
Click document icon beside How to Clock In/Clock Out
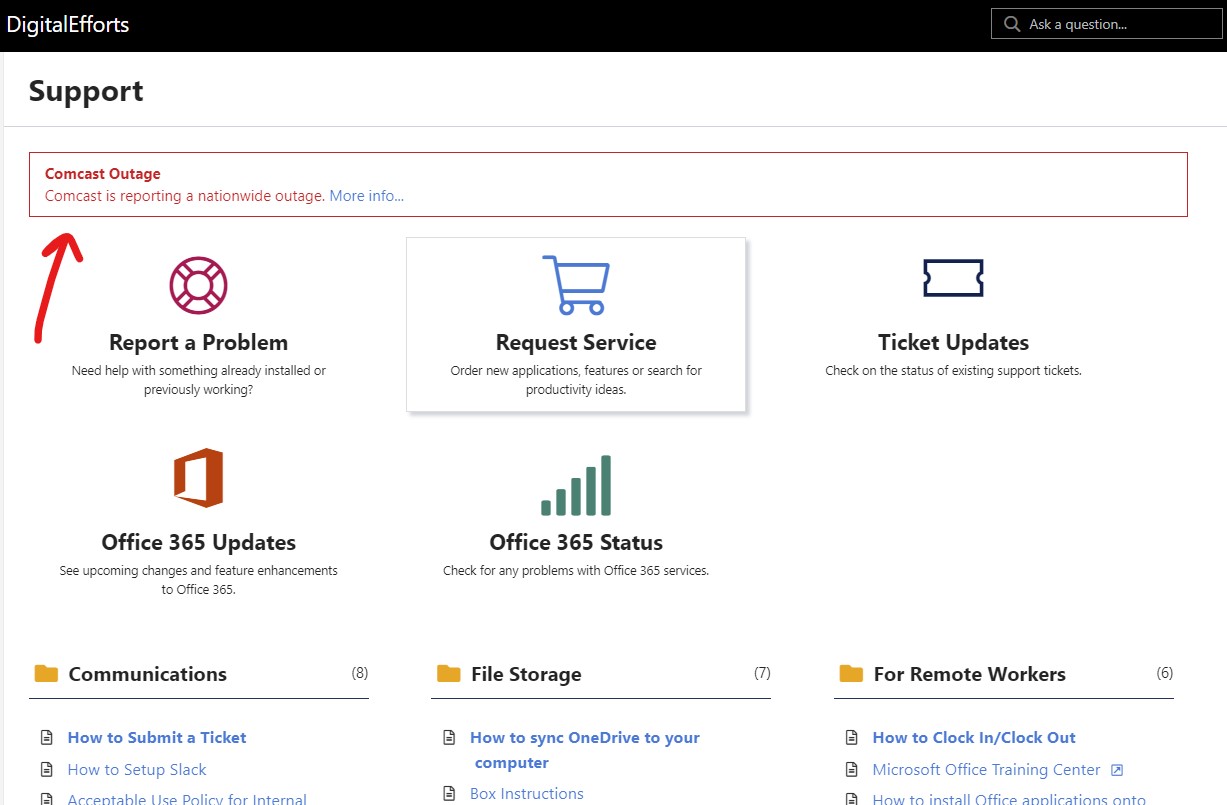[851, 738]
